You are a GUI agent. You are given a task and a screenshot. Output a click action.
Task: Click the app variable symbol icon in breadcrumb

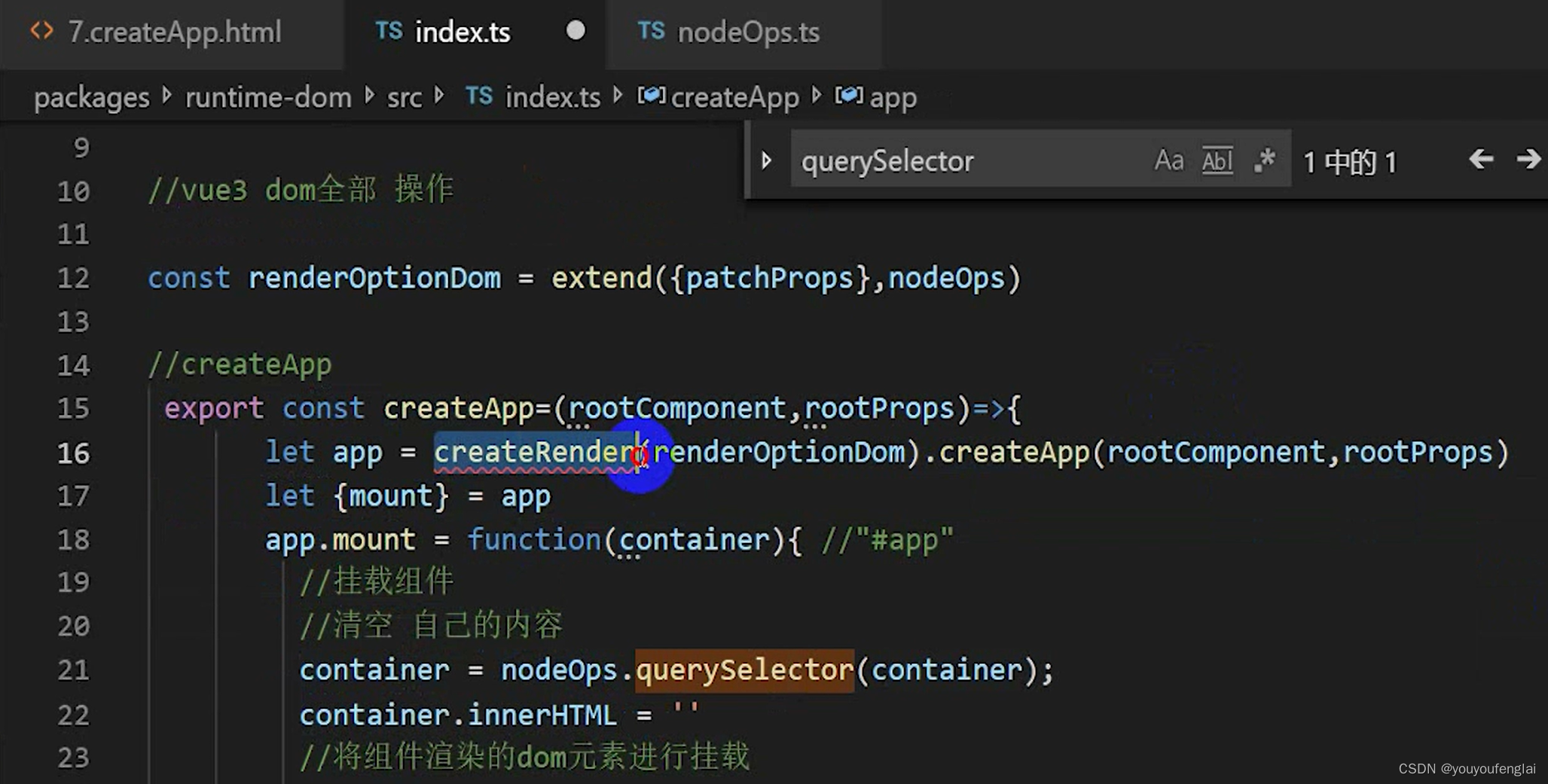click(849, 96)
